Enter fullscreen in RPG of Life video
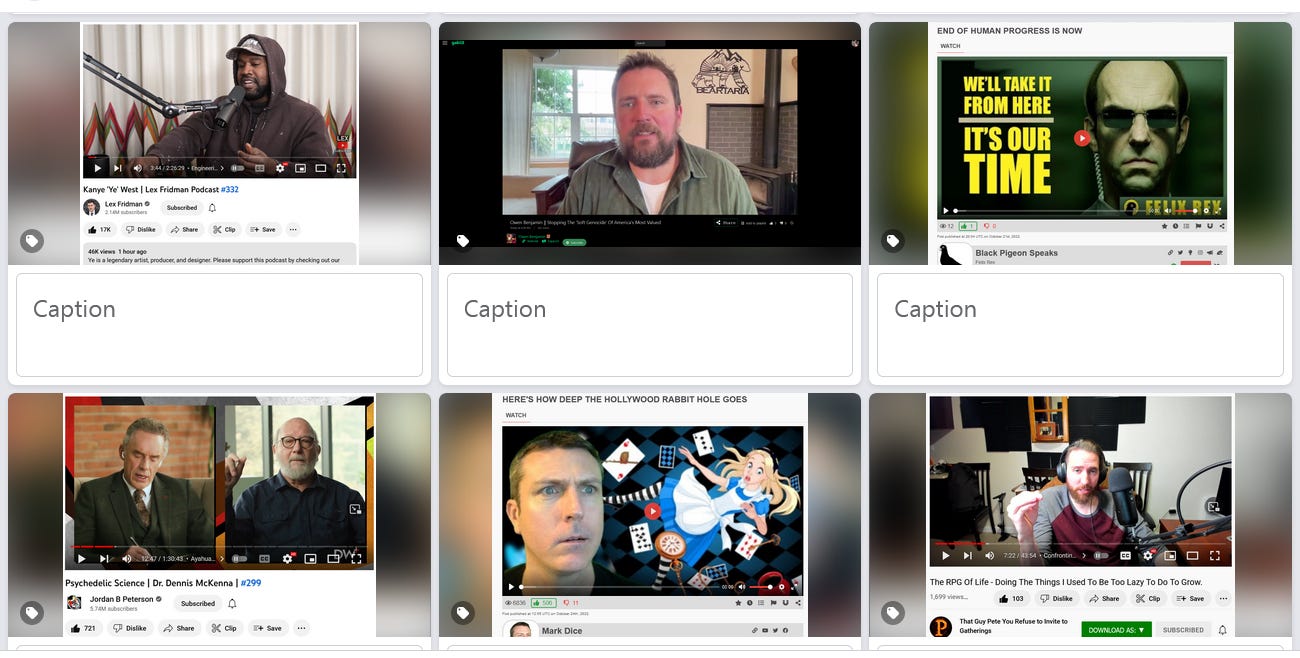This screenshot has width=1300, height=658. 1215,555
